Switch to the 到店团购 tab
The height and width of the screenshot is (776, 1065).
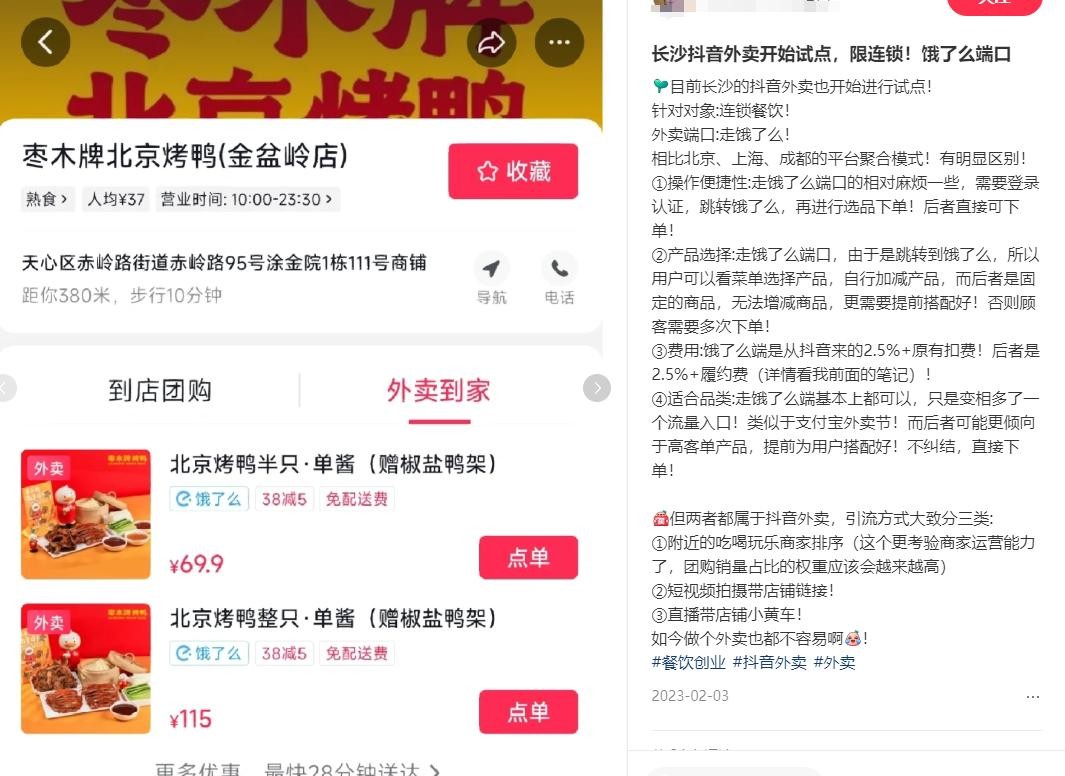(160, 390)
